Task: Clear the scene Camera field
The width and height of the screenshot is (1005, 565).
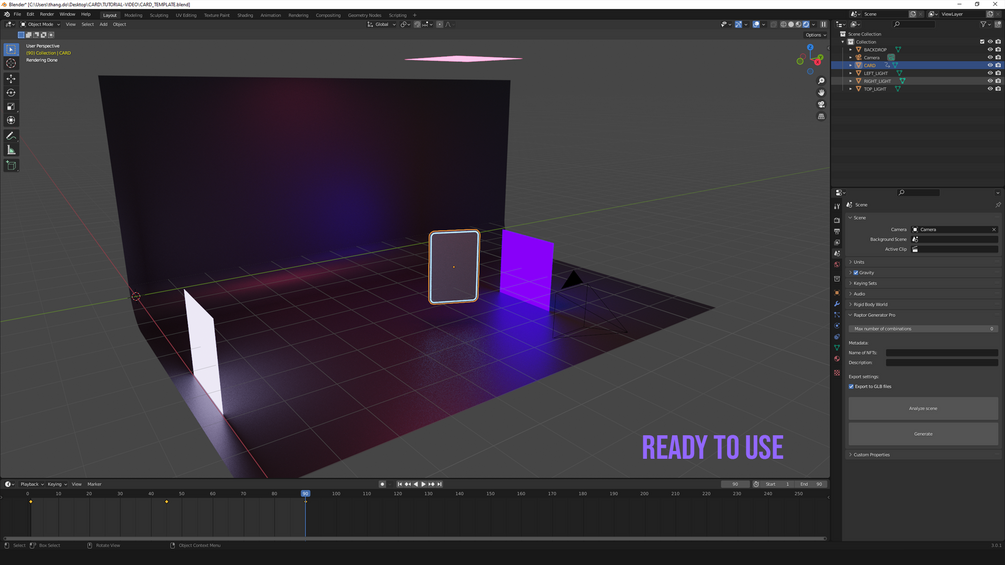Action: tap(994, 229)
